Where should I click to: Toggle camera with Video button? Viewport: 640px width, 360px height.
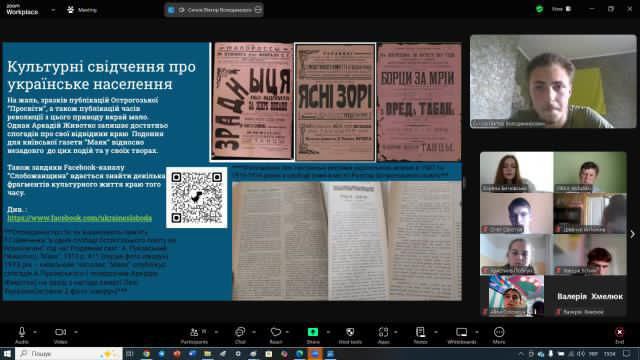tap(60, 335)
